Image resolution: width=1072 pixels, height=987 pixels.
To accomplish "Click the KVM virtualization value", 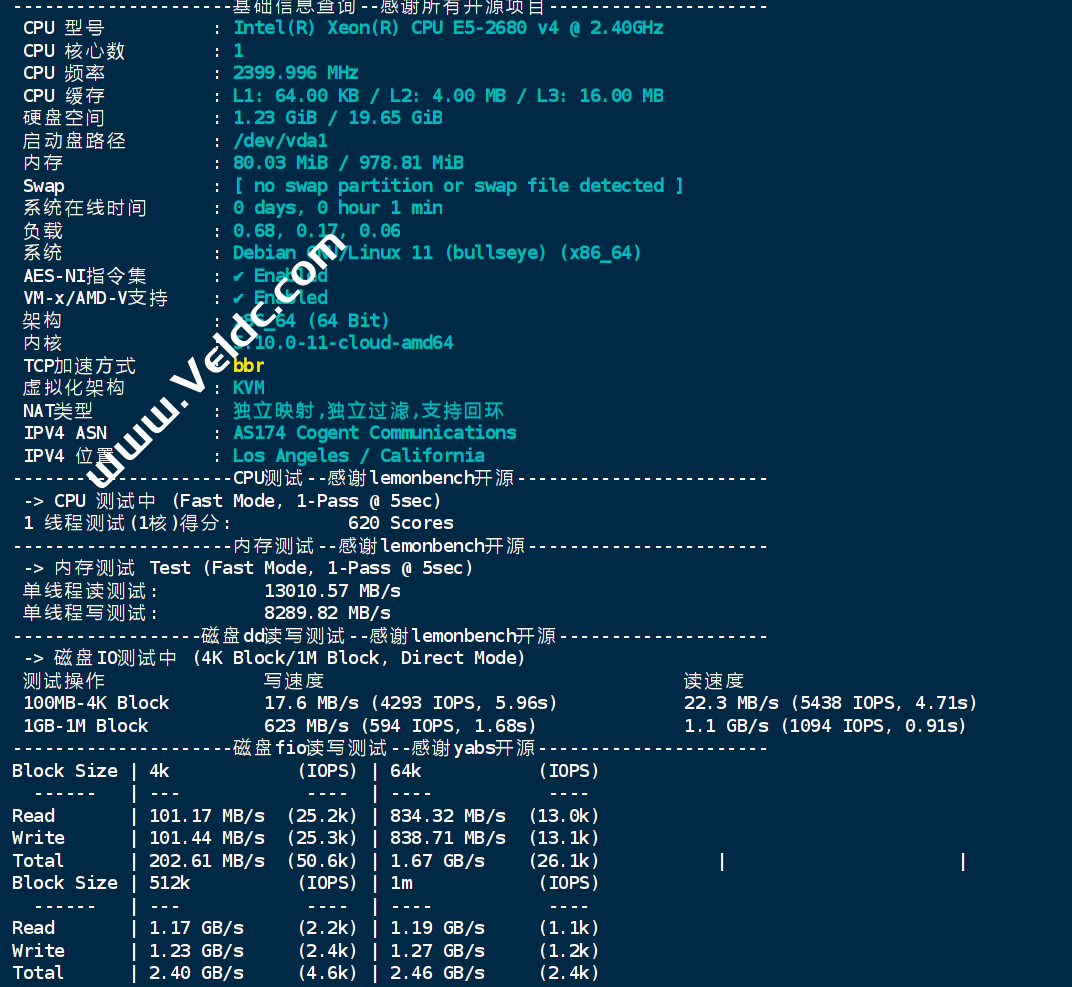I will coord(249,388).
